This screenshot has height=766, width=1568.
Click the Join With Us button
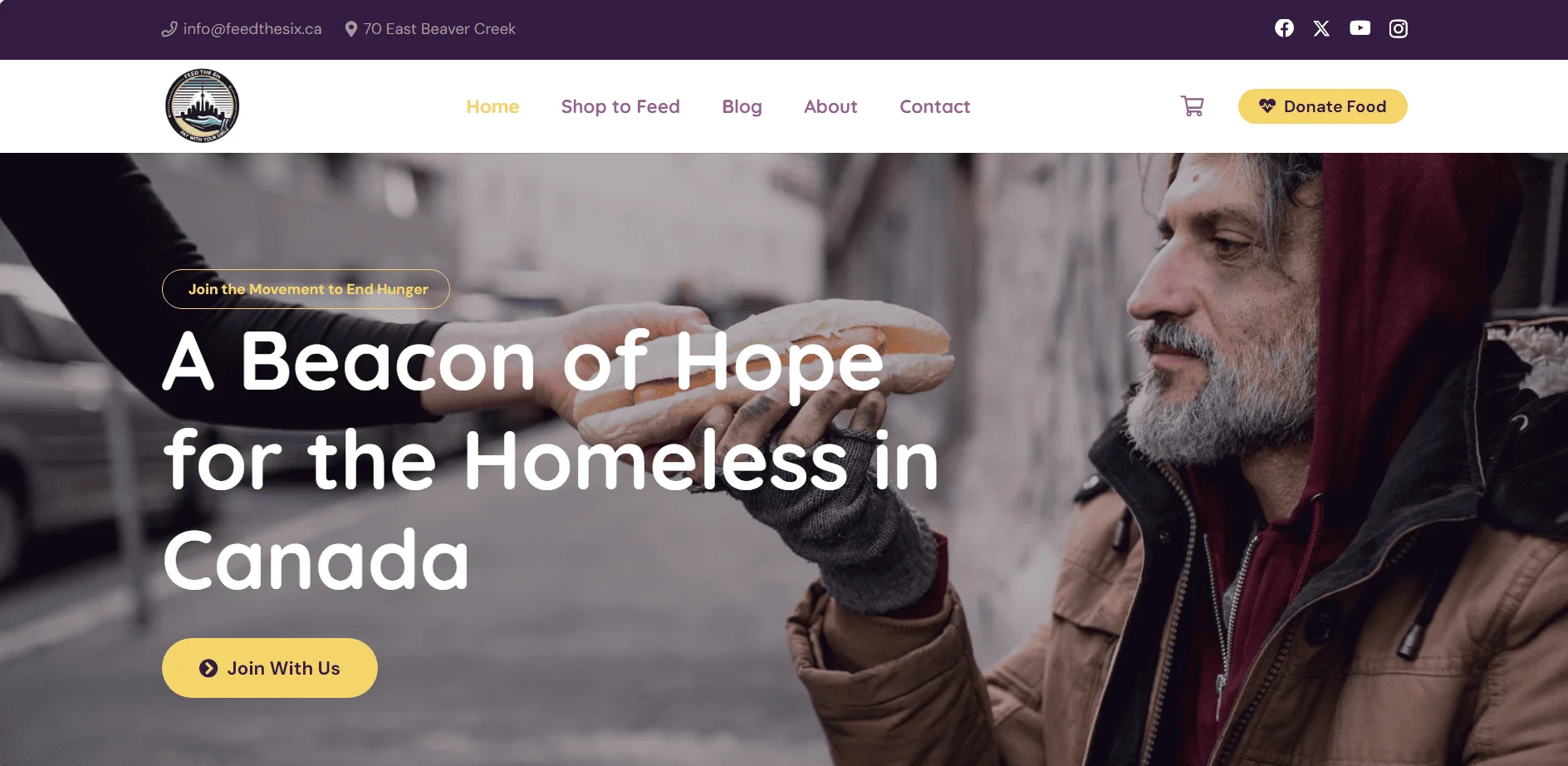click(270, 668)
